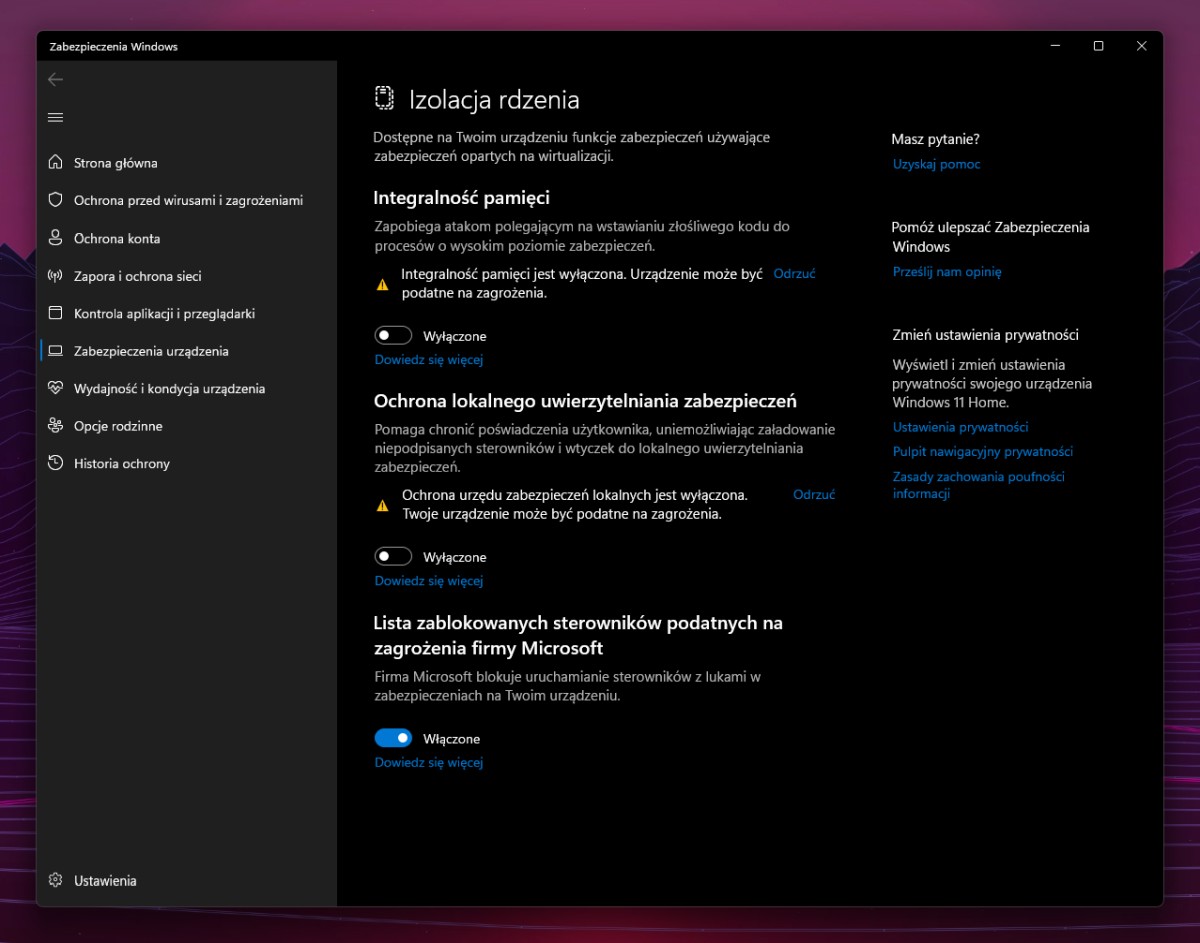The image size is (1200, 943).
Task: Go back using the arrow button
Action: coord(55,79)
